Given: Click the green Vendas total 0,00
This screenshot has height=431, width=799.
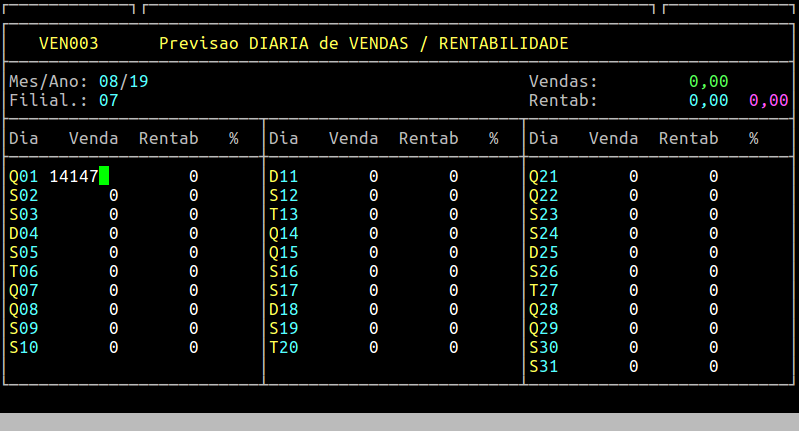Looking at the screenshot, I should coord(708,81).
